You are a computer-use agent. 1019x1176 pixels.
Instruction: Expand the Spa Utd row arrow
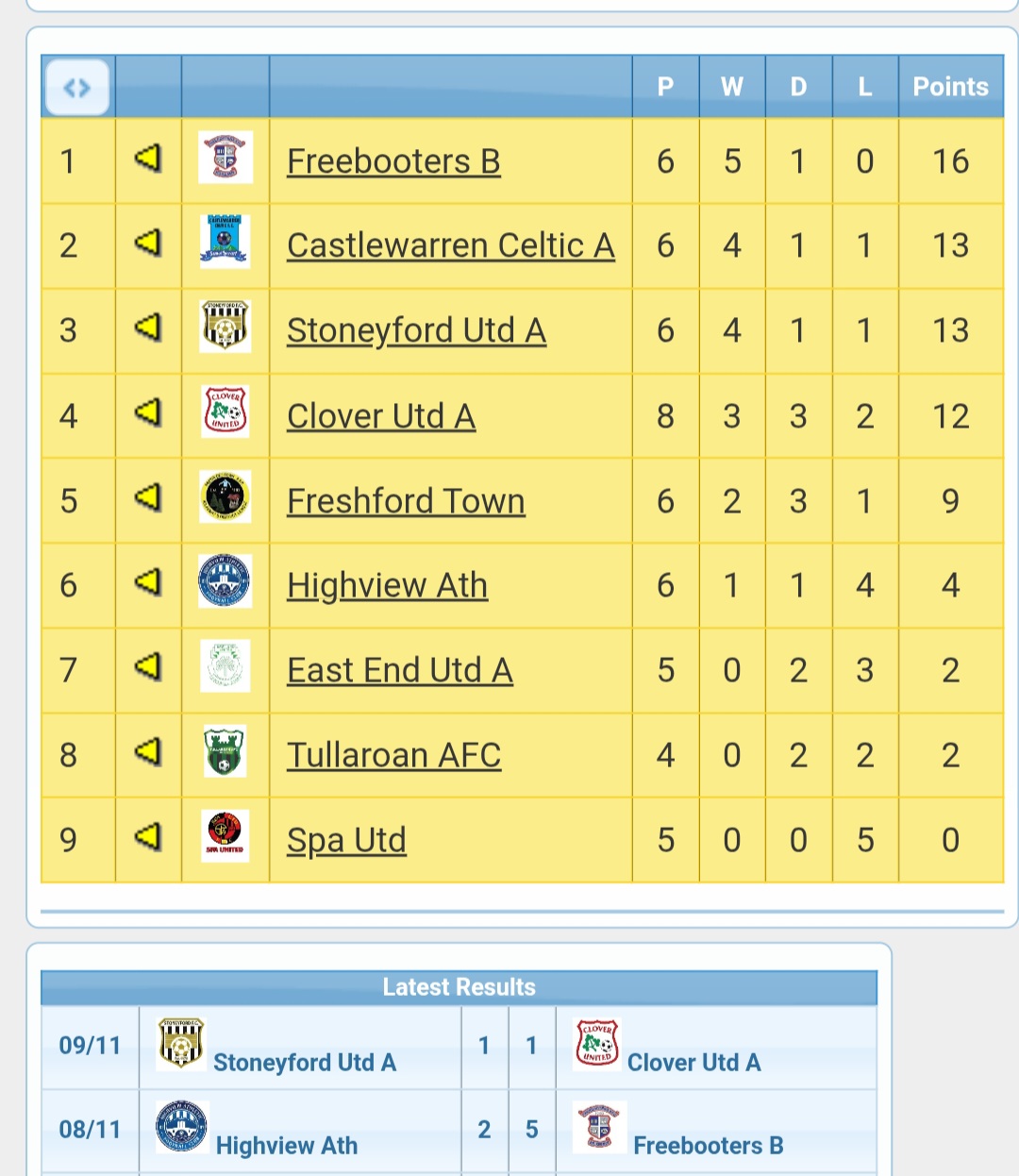point(148,836)
